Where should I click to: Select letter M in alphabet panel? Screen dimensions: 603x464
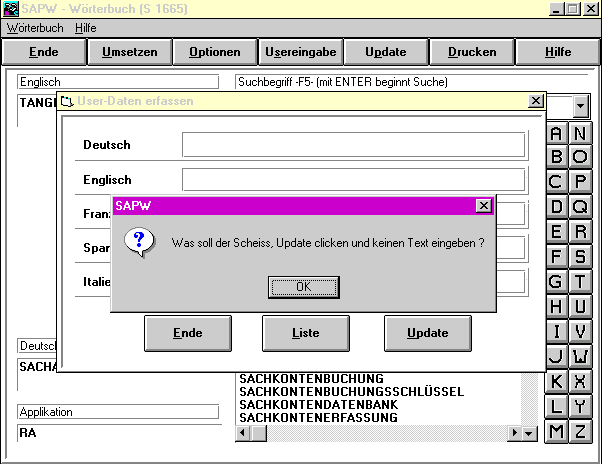coord(556,431)
